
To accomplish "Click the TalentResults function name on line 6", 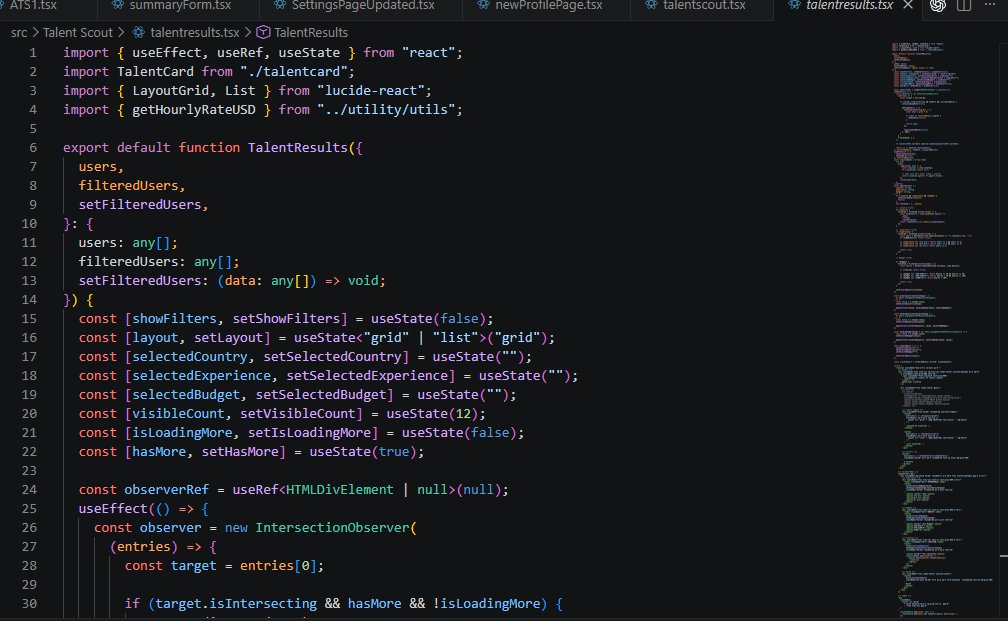I will click(x=298, y=147).
